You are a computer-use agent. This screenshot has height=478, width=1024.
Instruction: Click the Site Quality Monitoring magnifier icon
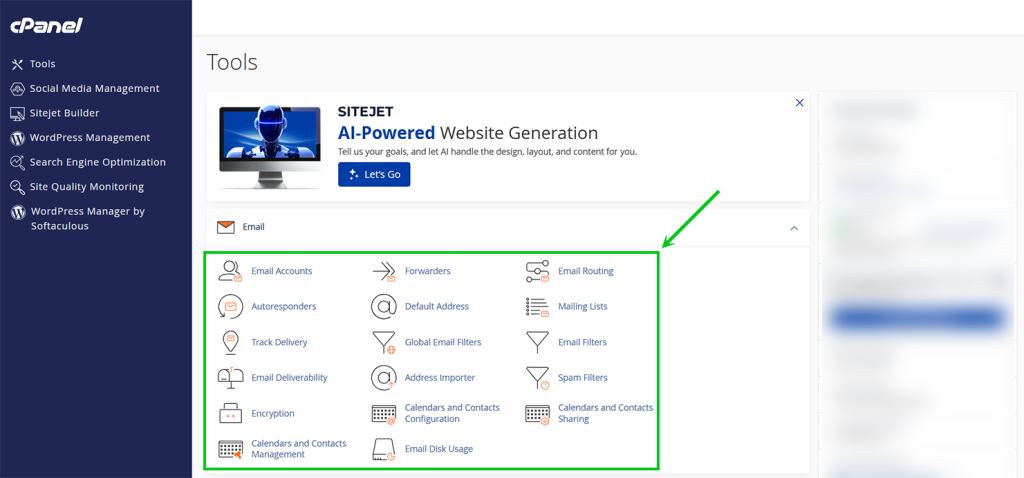pyautogui.click(x=17, y=187)
